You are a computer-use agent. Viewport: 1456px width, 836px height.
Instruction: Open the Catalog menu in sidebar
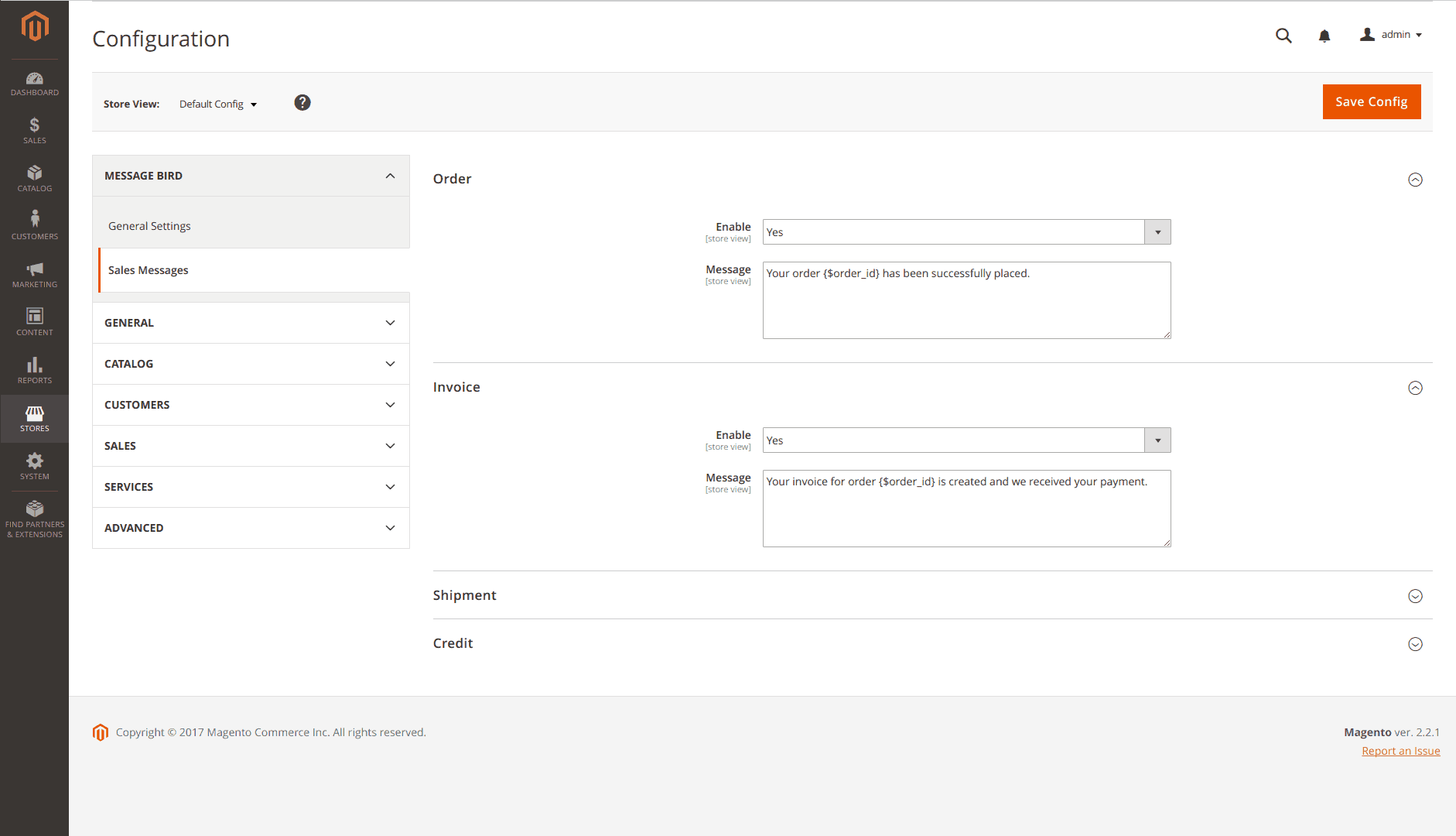(35, 179)
